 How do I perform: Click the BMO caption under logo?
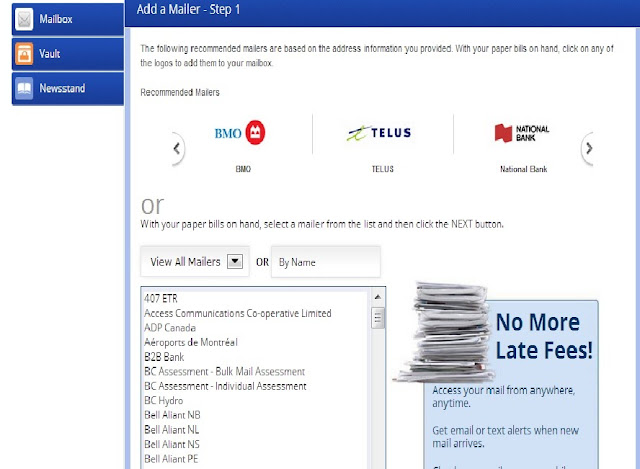(243, 169)
